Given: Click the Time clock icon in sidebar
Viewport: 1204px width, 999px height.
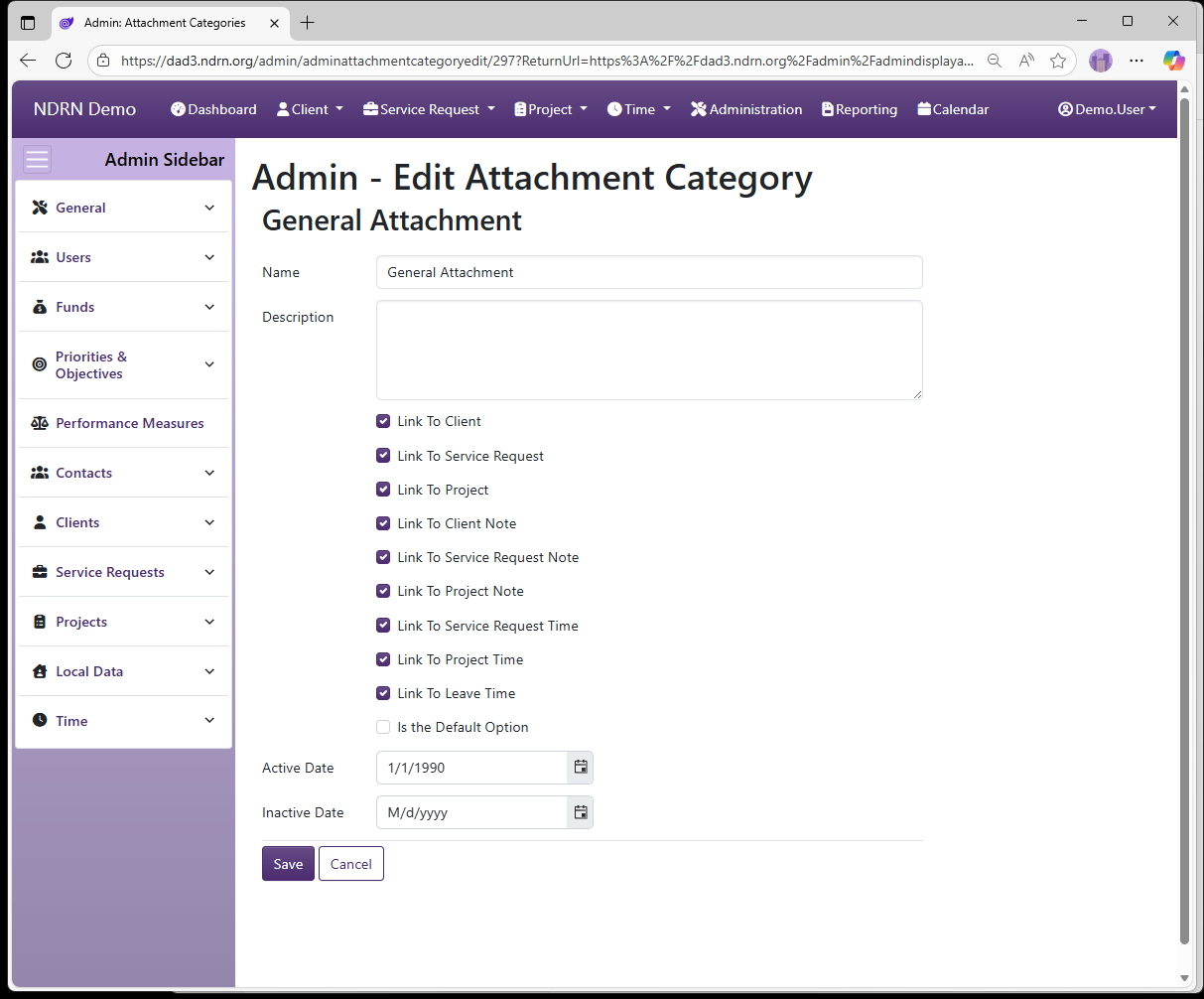Looking at the screenshot, I should tap(40, 720).
